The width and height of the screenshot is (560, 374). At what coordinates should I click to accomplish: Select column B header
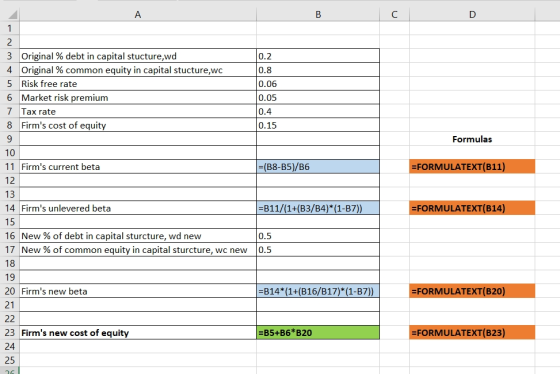(318, 15)
